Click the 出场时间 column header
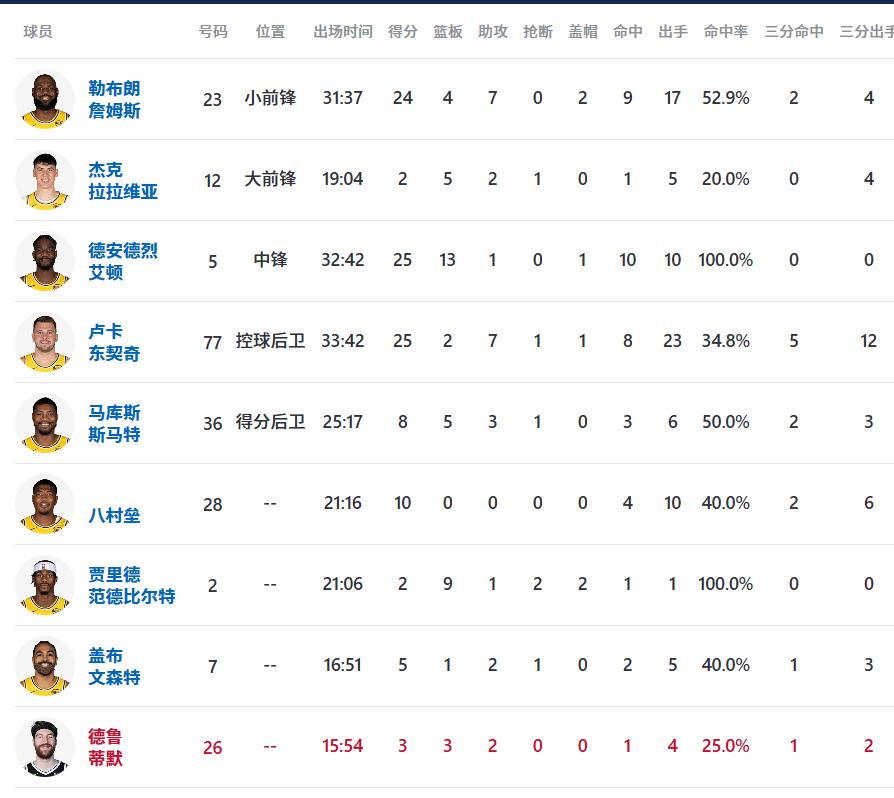The width and height of the screenshot is (894, 798). 342,32
